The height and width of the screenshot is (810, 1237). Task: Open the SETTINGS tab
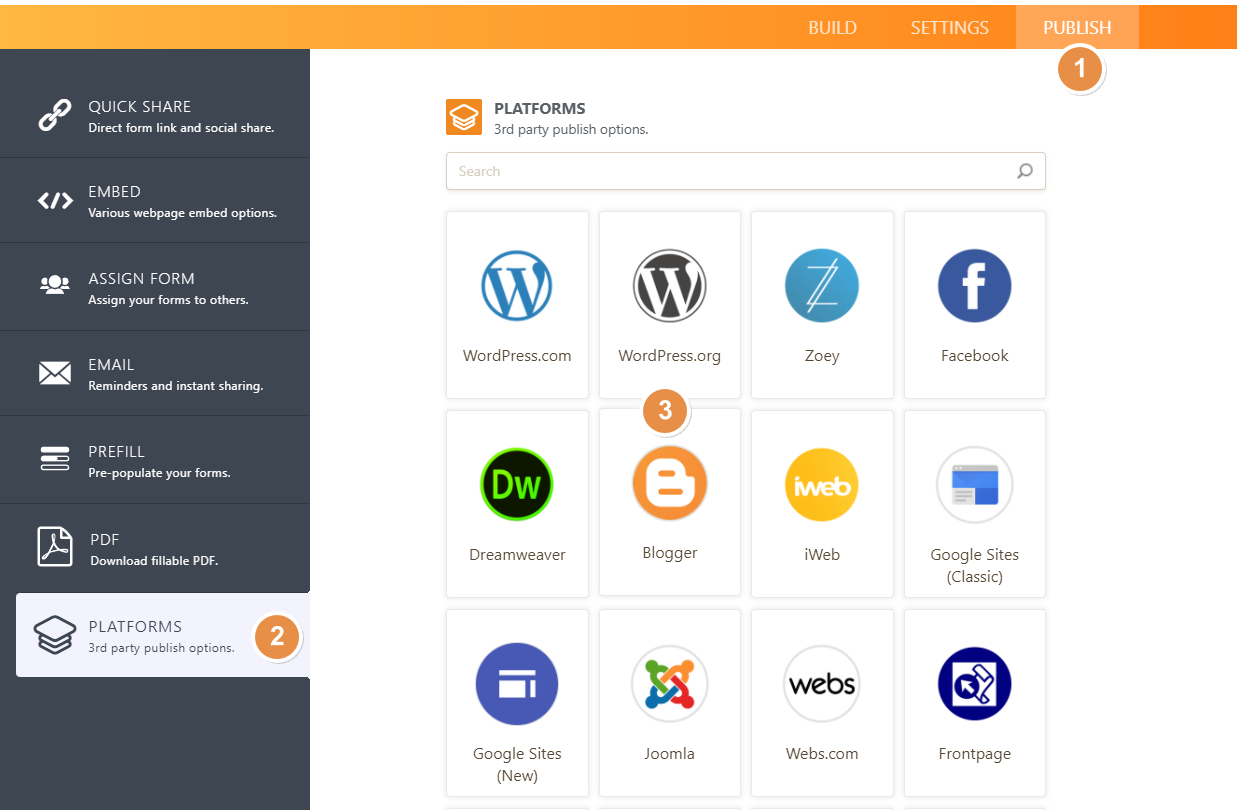point(949,27)
